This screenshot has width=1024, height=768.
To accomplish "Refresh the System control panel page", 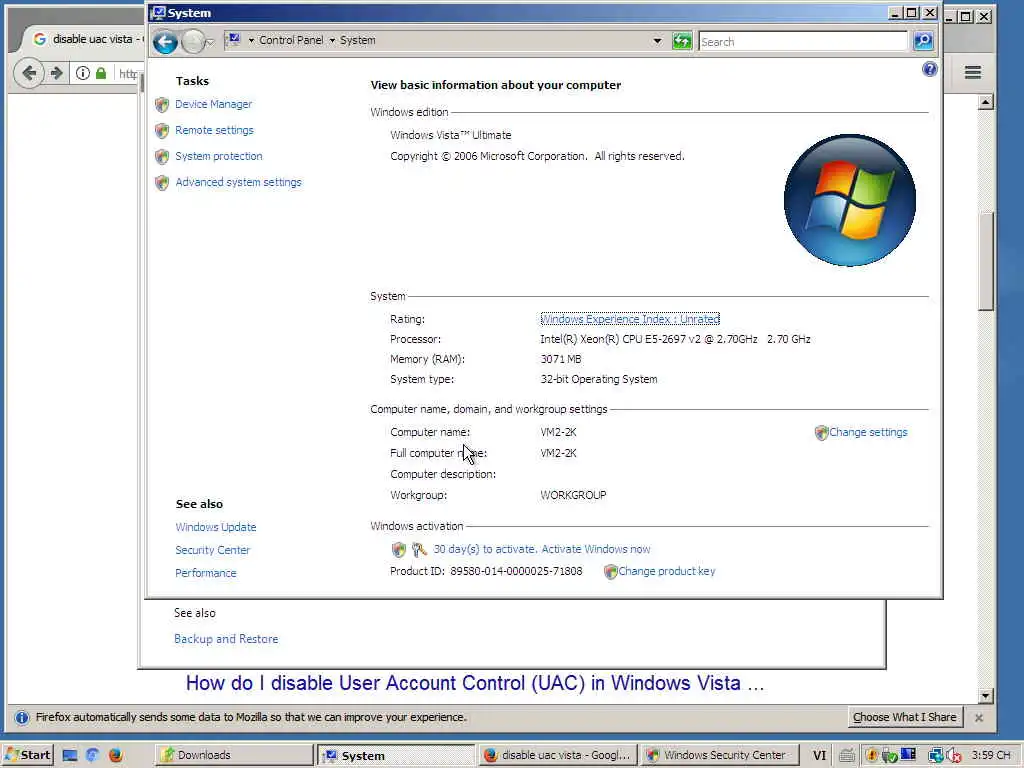I will pos(682,41).
